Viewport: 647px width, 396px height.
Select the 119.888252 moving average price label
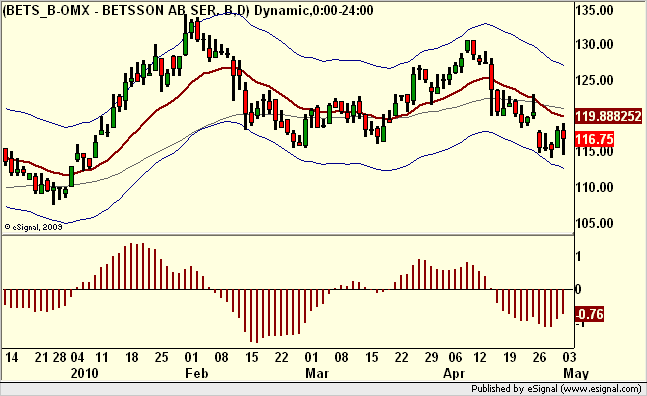click(609, 116)
